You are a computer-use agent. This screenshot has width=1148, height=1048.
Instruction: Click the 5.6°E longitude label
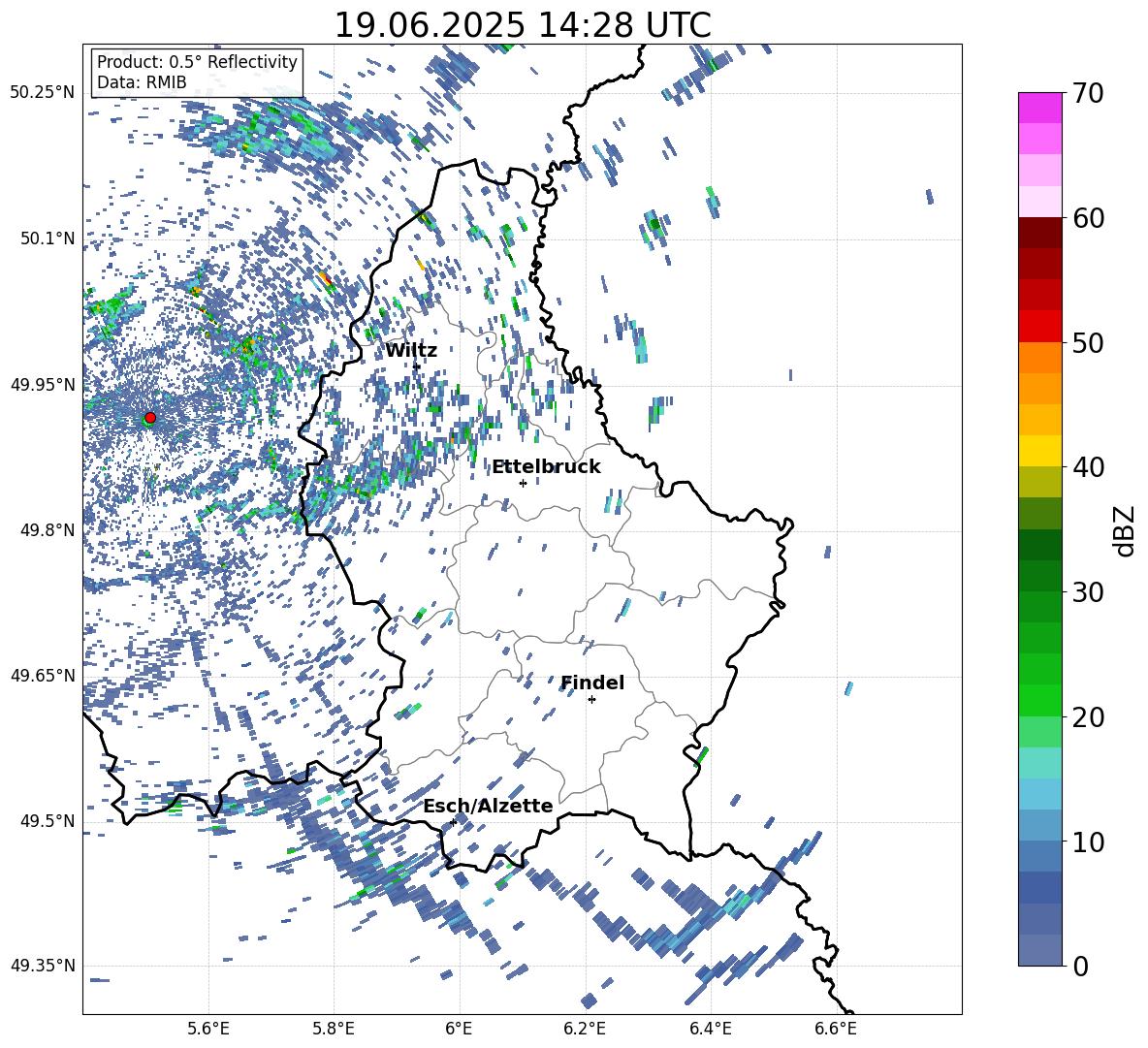tap(208, 1030)
